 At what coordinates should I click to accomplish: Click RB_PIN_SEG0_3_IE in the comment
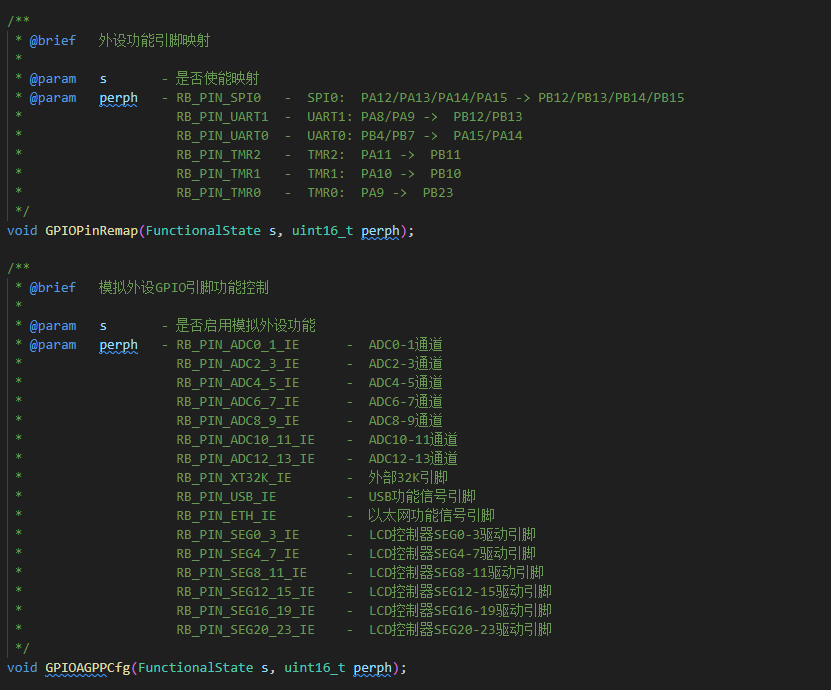coord(237,535)
